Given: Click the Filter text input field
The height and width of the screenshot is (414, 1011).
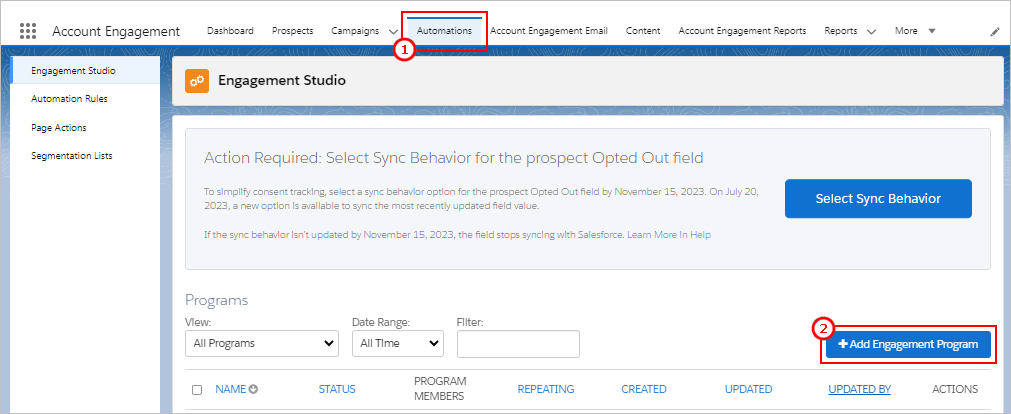Looking at the screenshot, I should [x=518, y=344].
